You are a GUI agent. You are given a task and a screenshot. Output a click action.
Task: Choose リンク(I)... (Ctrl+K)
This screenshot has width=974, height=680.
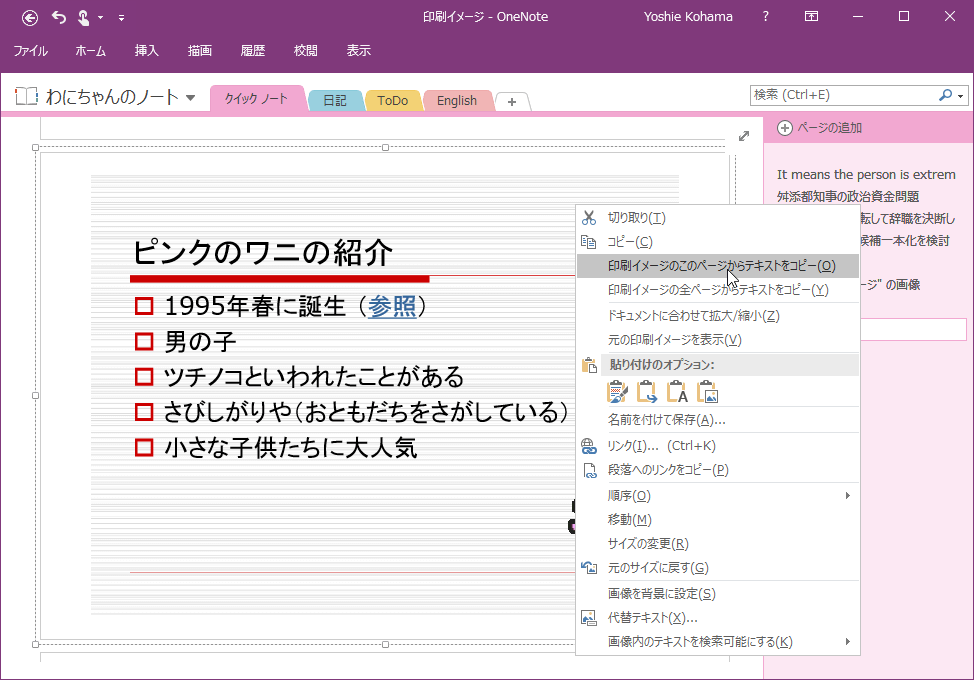pyautogui.click(x=717, y=446)
